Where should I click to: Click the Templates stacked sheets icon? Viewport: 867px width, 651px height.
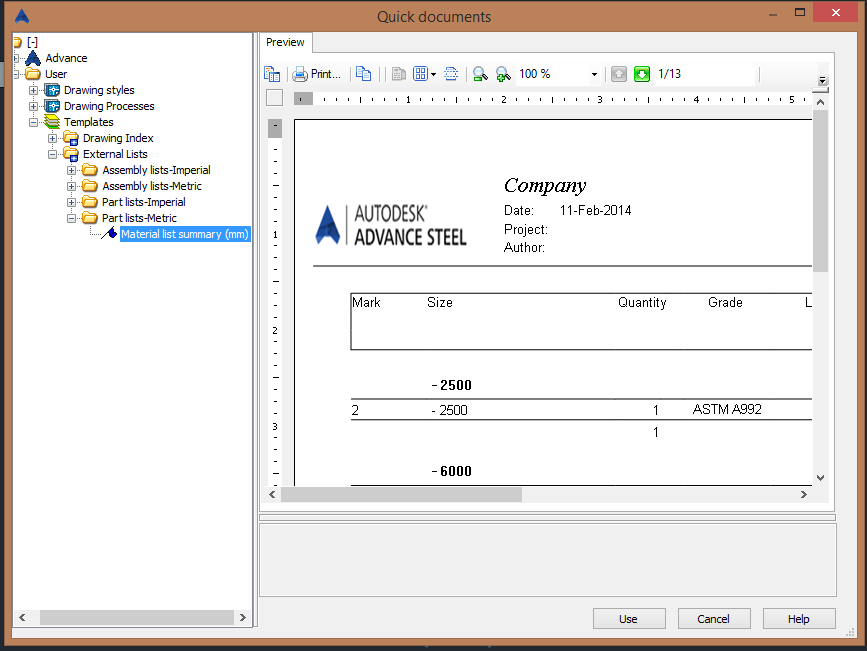(x=52, y=122)
